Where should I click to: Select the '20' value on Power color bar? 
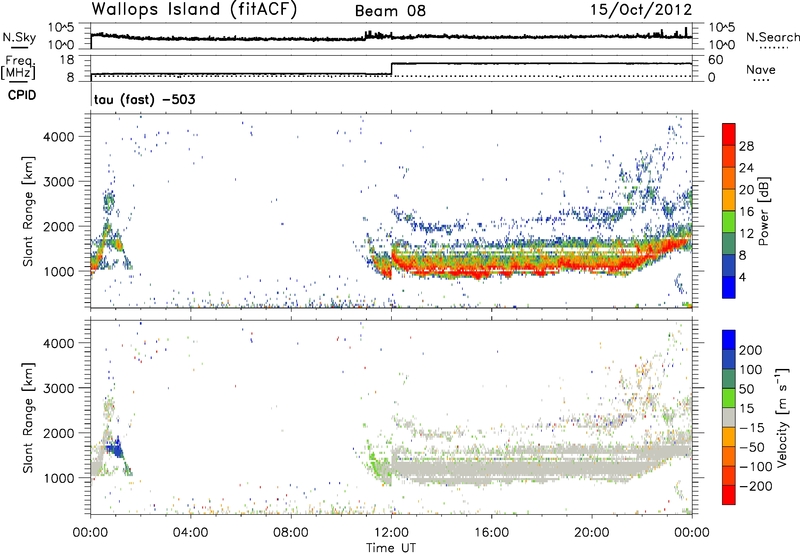pos(746,190)
